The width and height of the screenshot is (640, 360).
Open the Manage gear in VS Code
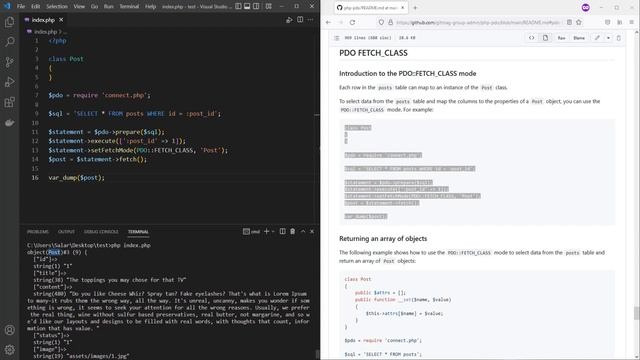[x=9, y=349]
